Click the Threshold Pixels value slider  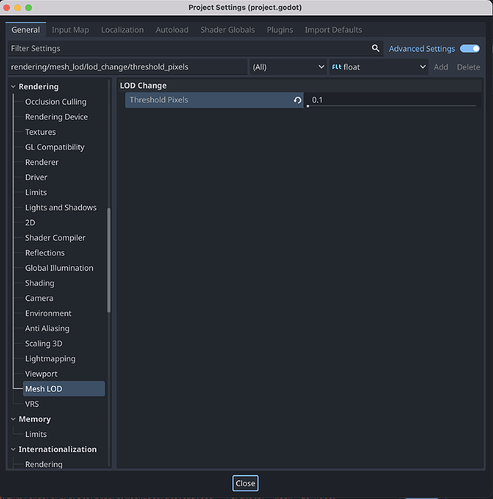tap(392, 100)
